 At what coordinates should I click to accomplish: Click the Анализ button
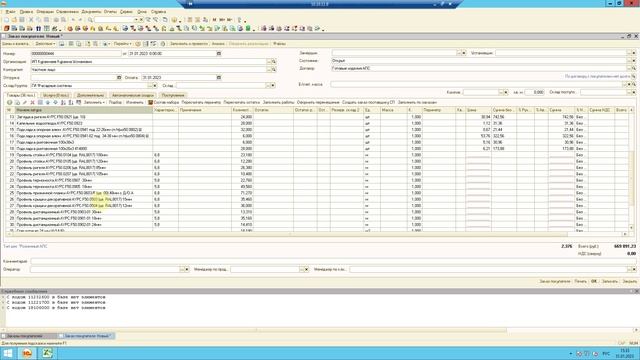point(218,44)
